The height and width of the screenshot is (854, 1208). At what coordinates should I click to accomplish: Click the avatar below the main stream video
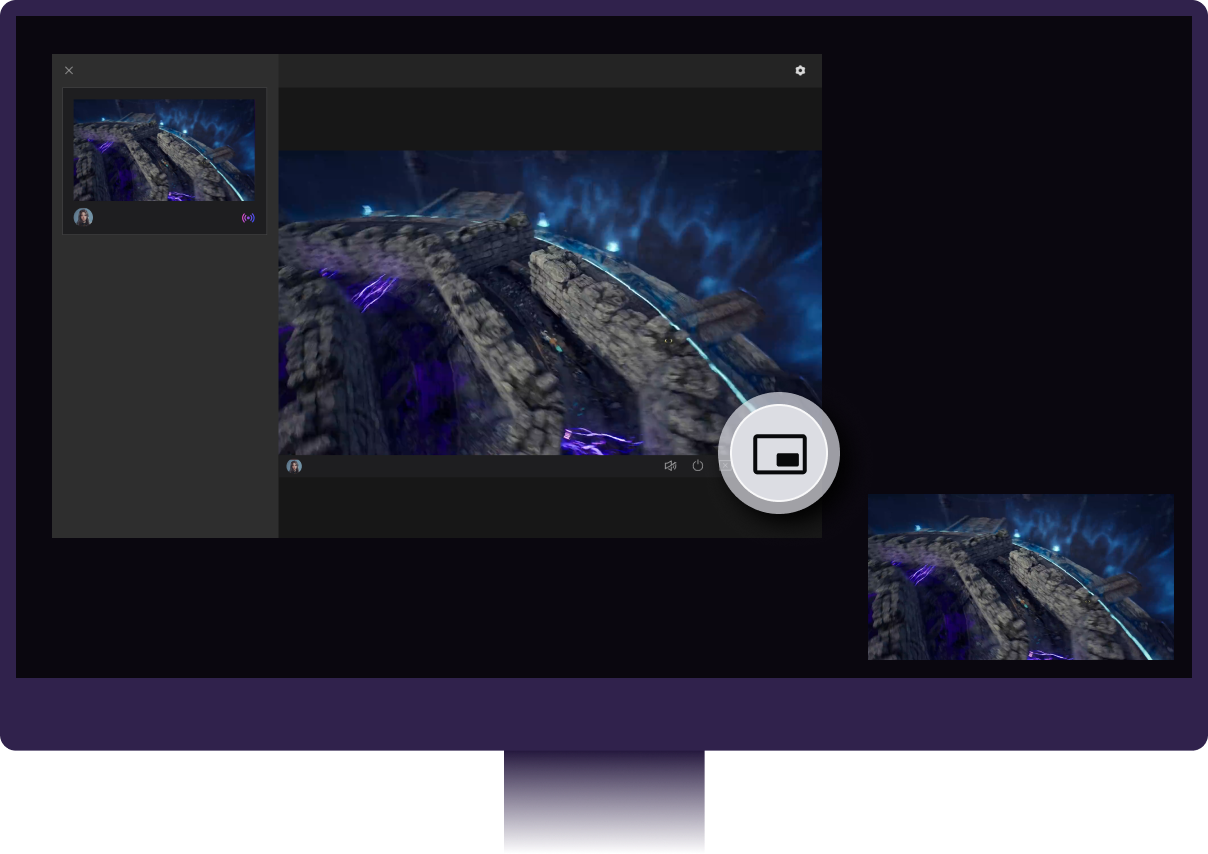click(x=294, y=466)
